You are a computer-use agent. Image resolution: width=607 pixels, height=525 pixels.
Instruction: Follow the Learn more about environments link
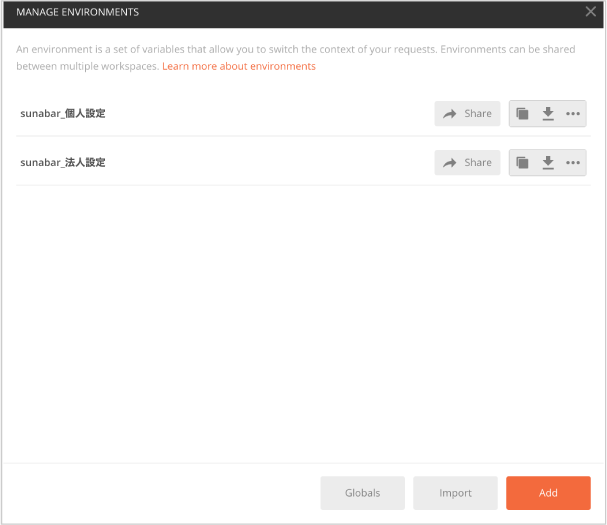[x=239, y=66]
